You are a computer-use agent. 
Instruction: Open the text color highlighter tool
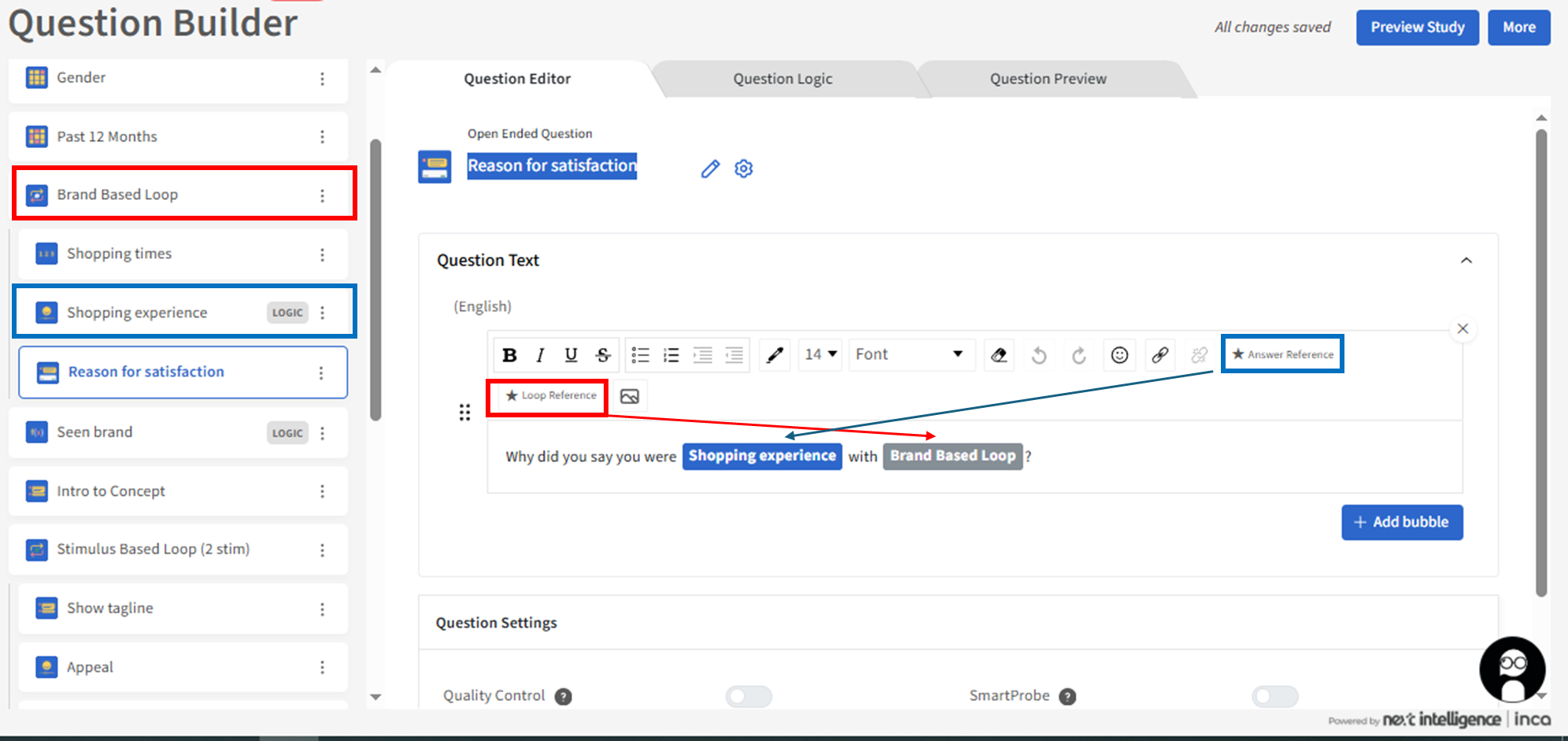coord(775,355)
